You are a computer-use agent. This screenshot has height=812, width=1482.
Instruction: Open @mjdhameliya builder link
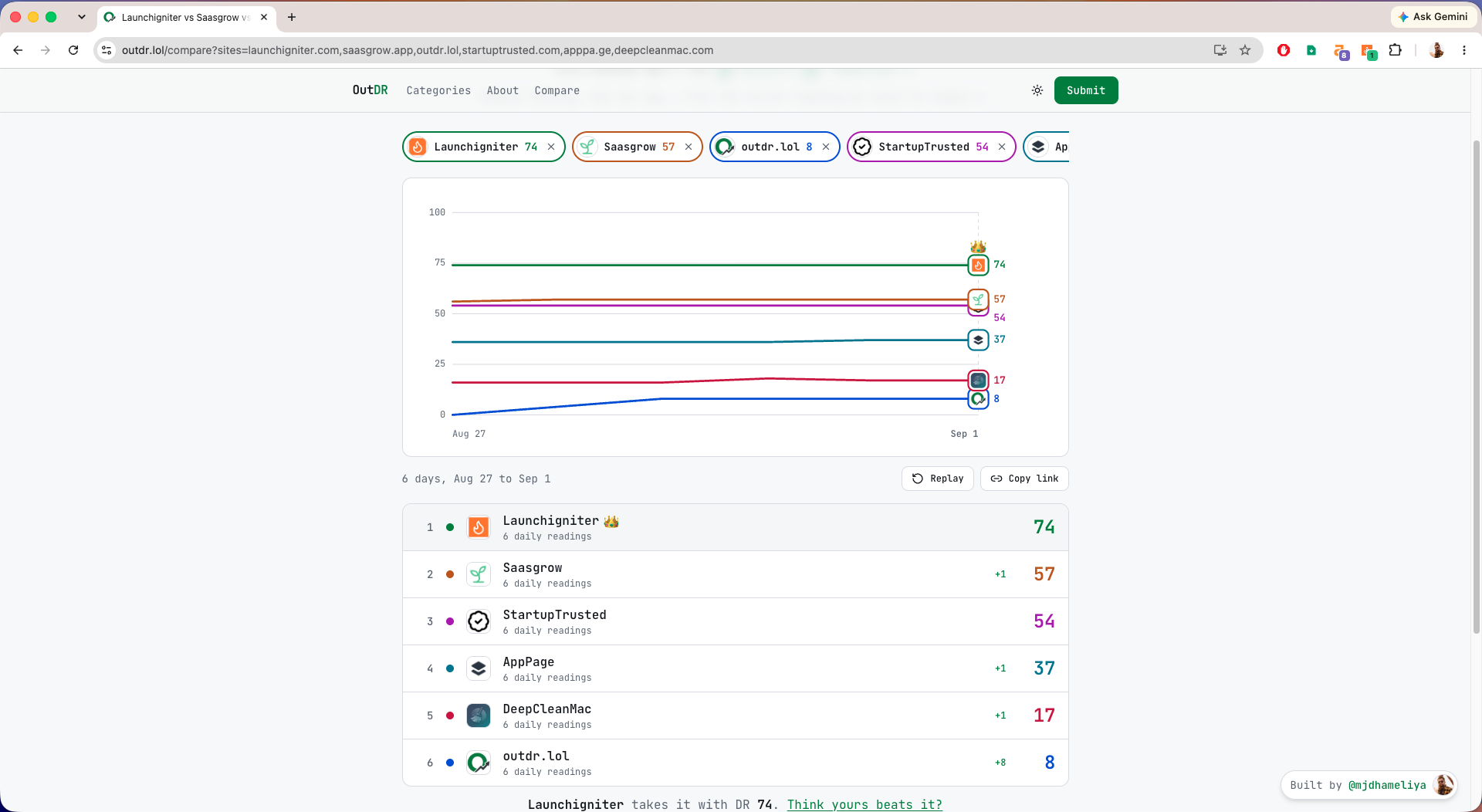(x=1387, y=785)
